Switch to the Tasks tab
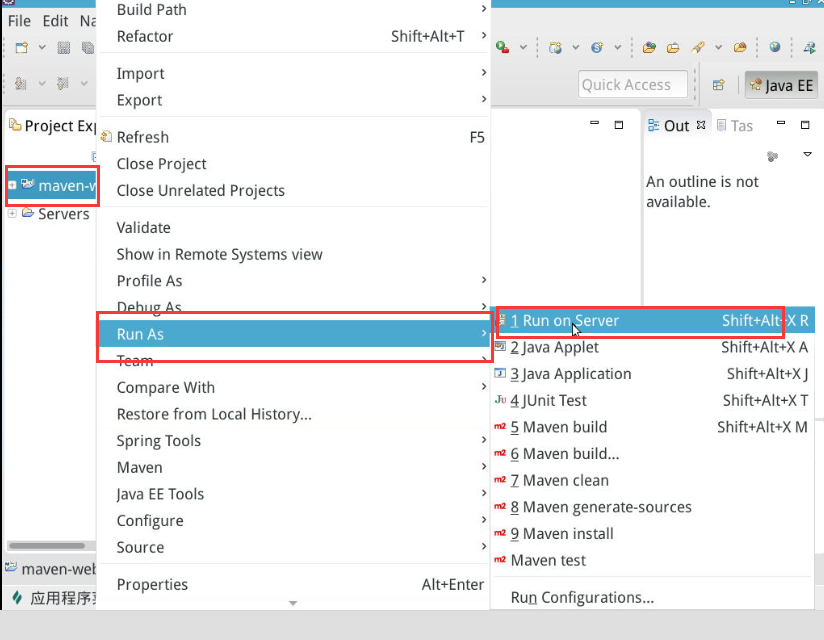 [x=741, y=125]
